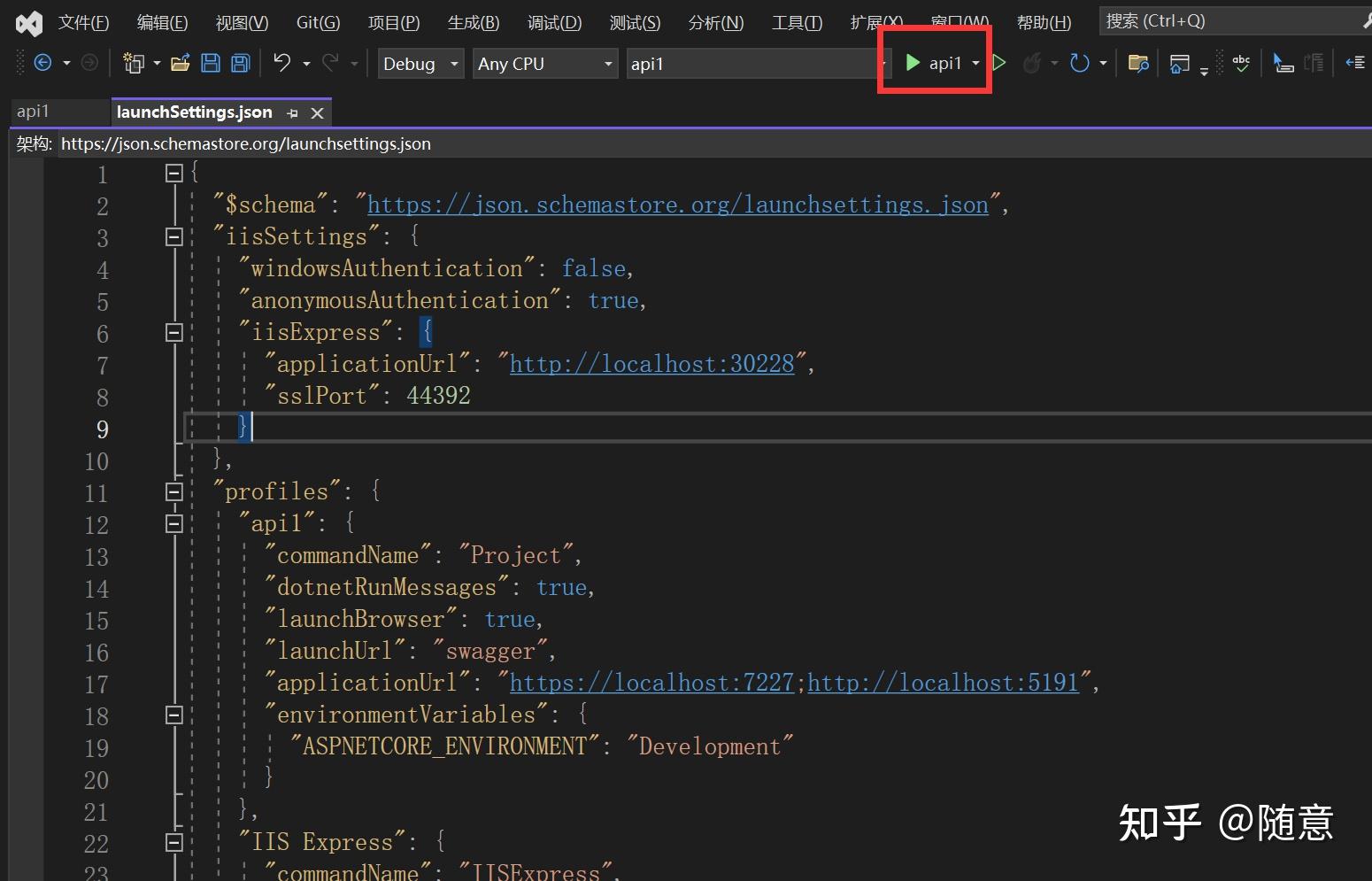Click the 搜索 (Ctrl+Q) search box
The height and width of the screenshot is (881, 1372).
(x=1236, y=20)
